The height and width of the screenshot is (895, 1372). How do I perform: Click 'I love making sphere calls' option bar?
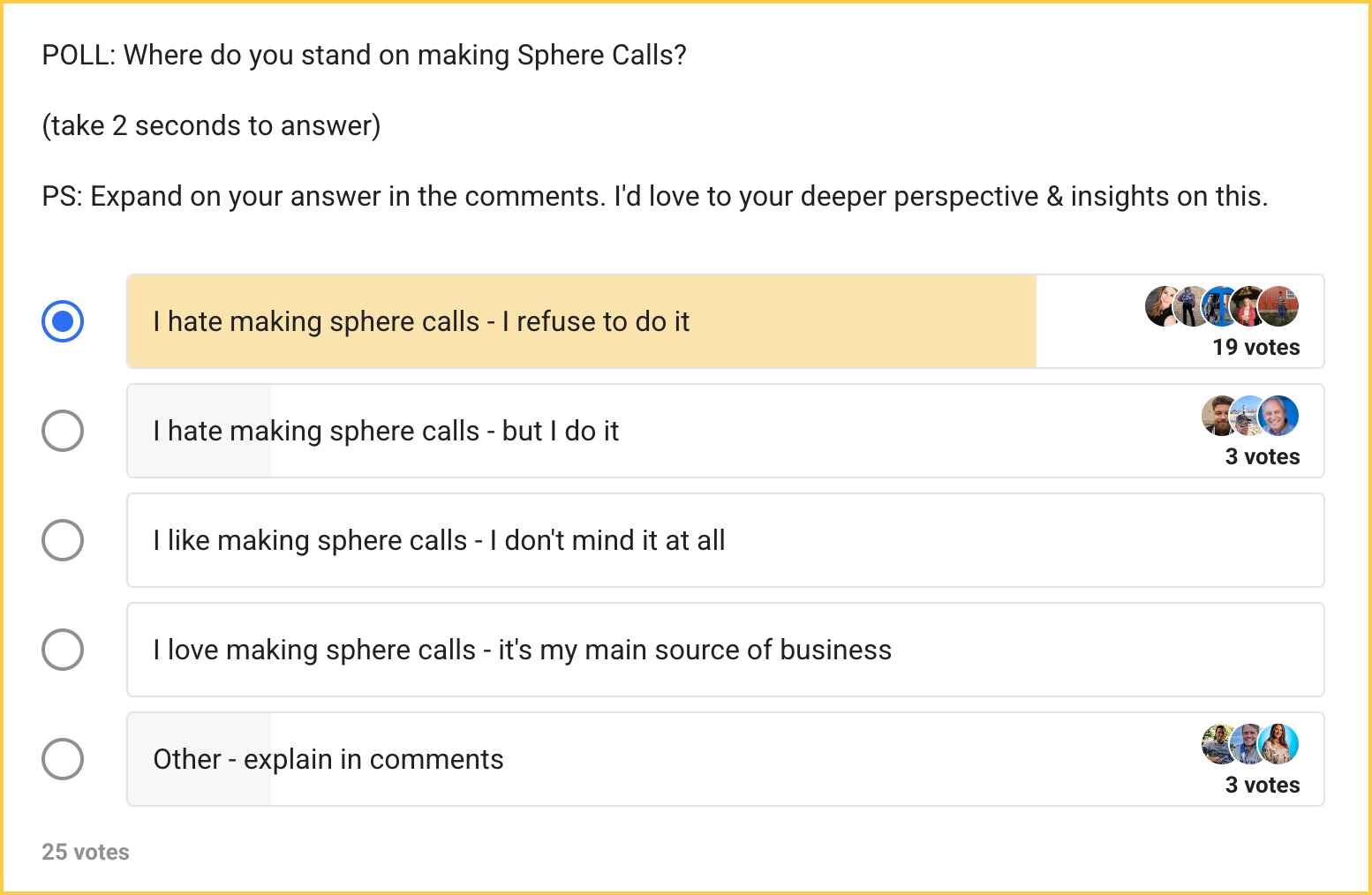pos(726,650)
